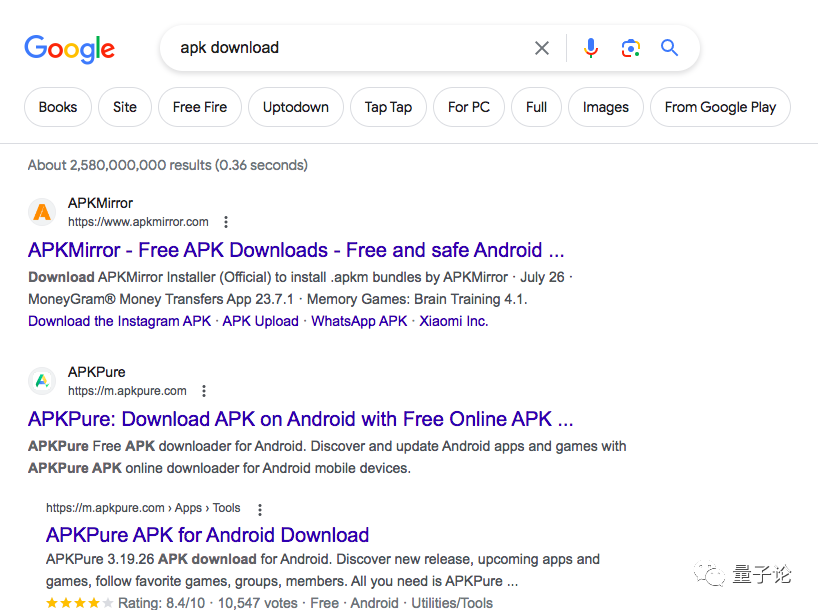Image resolution: width=818 pixels, height=610 pixels.
Task: Click the blue magnifier search icon
Action: click(x=669, y=47)
